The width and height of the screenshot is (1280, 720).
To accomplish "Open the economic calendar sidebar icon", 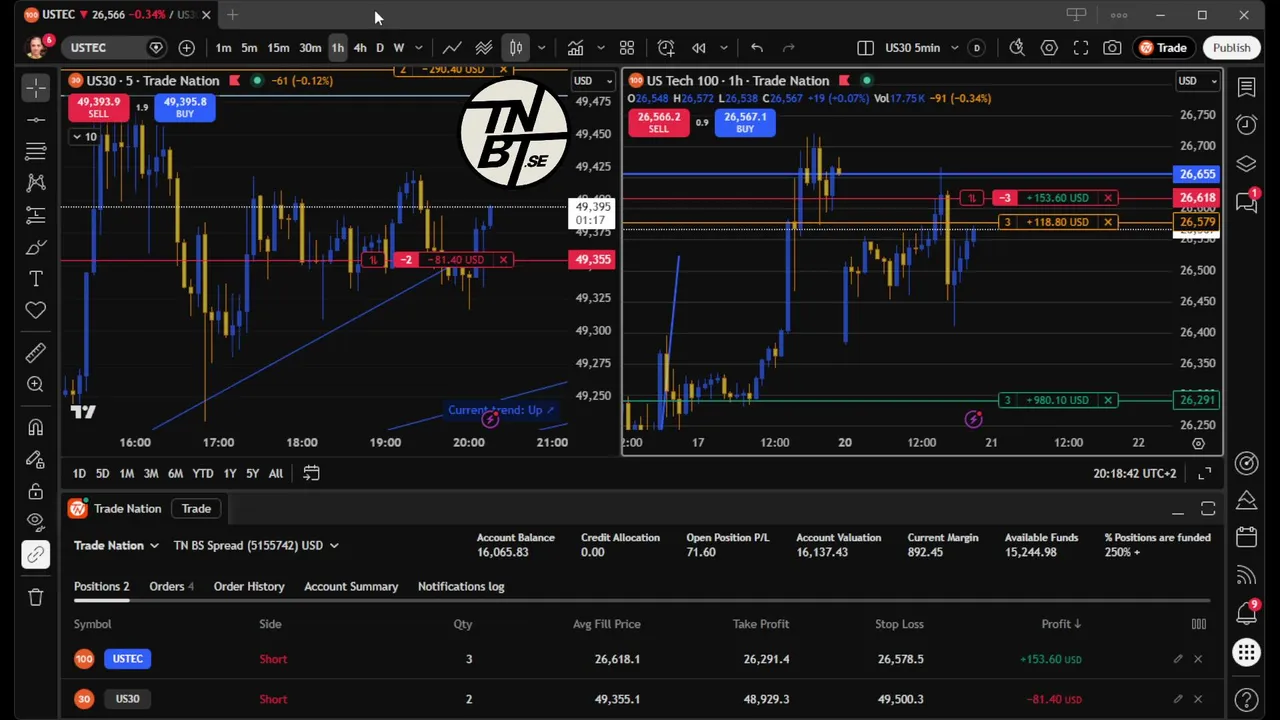I will click(x=1246, y=537).
